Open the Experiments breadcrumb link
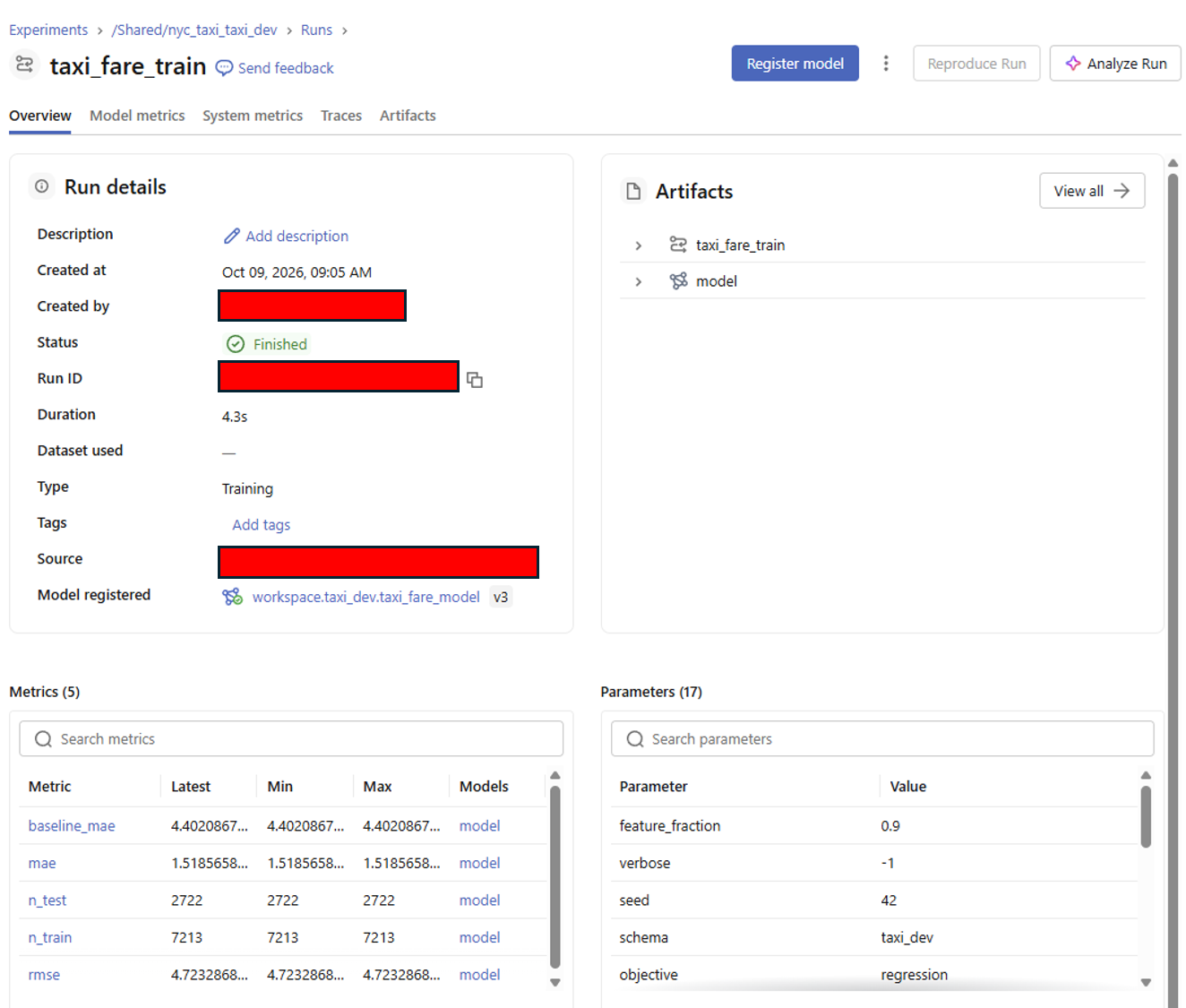The height and width of the screenshot is (1008, 1186). click(x=48, y=30)
